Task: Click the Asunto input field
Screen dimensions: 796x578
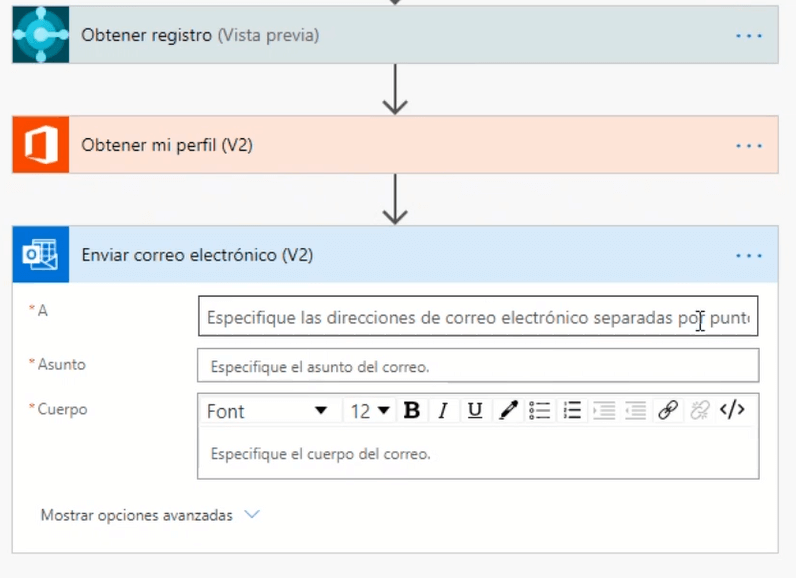Action: 478,366
